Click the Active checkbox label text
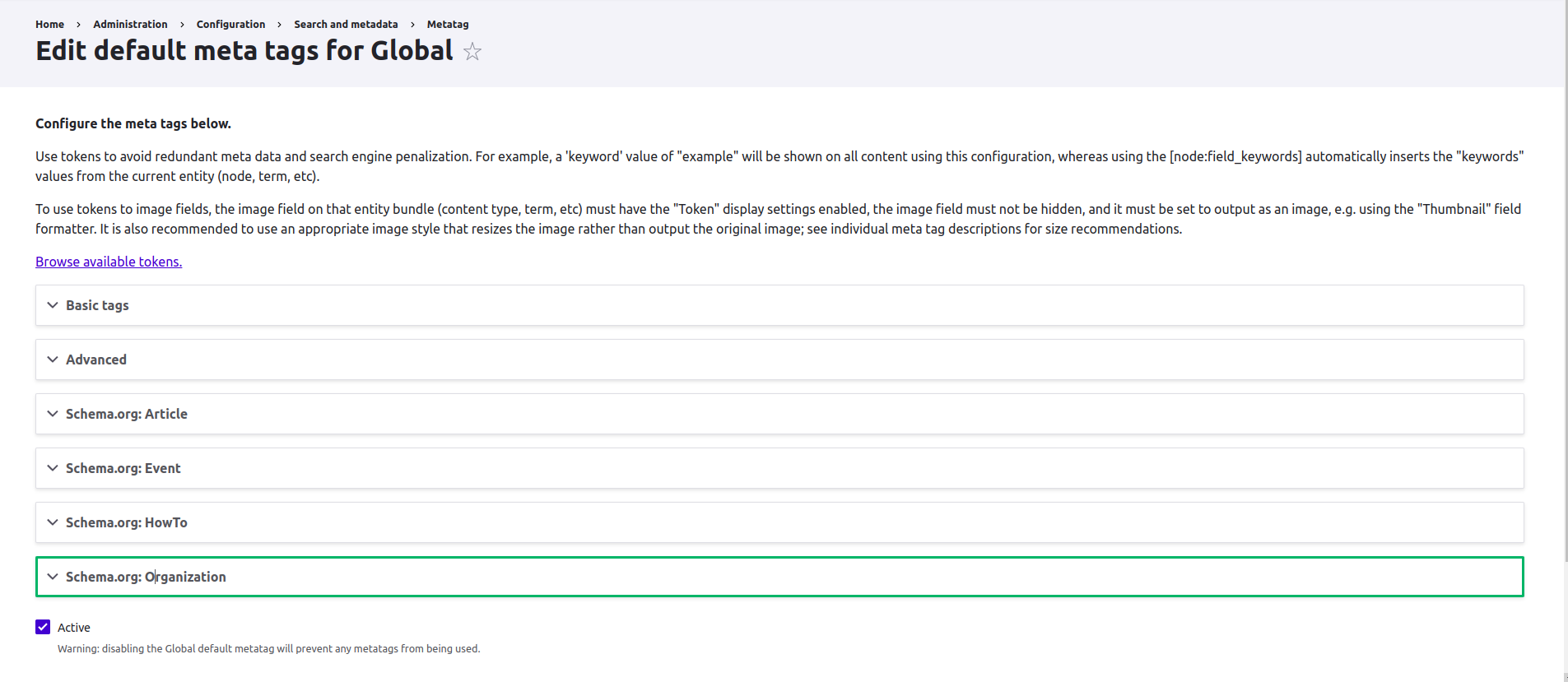The height and width of the screenshot is (682, 1568). pyautogui.click(x=74, y=628)
